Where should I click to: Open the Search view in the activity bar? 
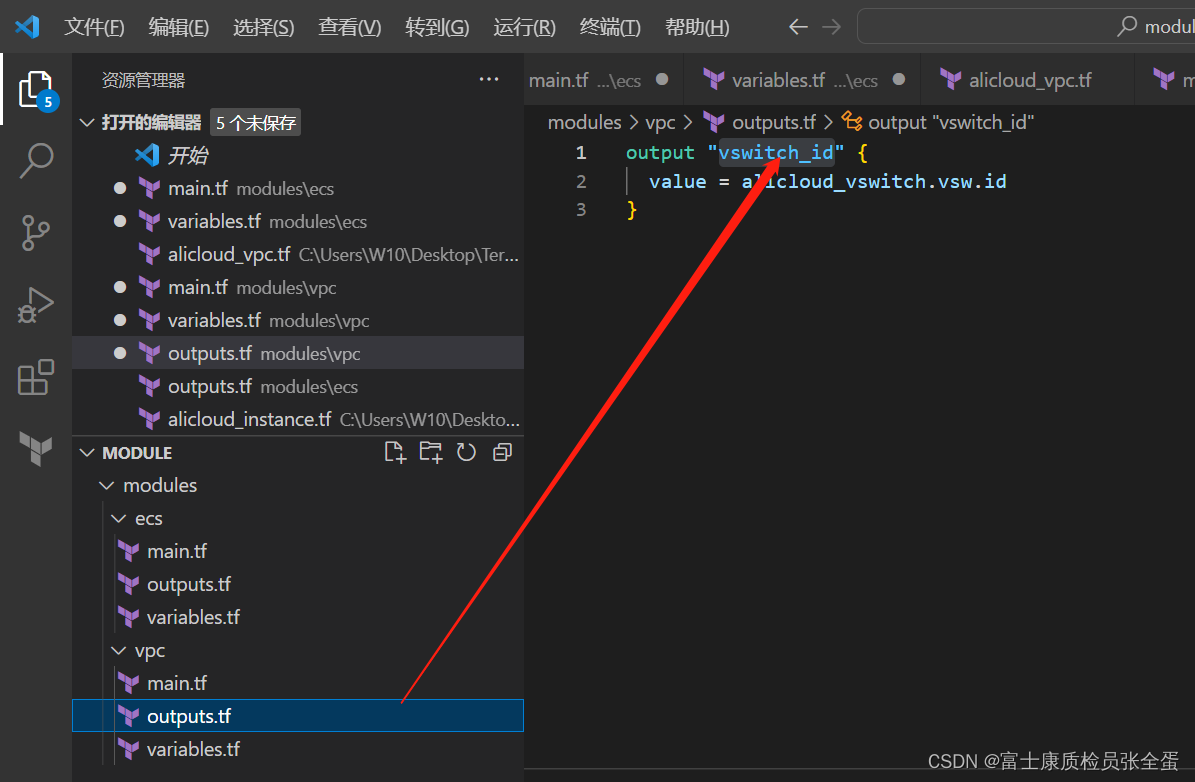[x=35, y=160]
